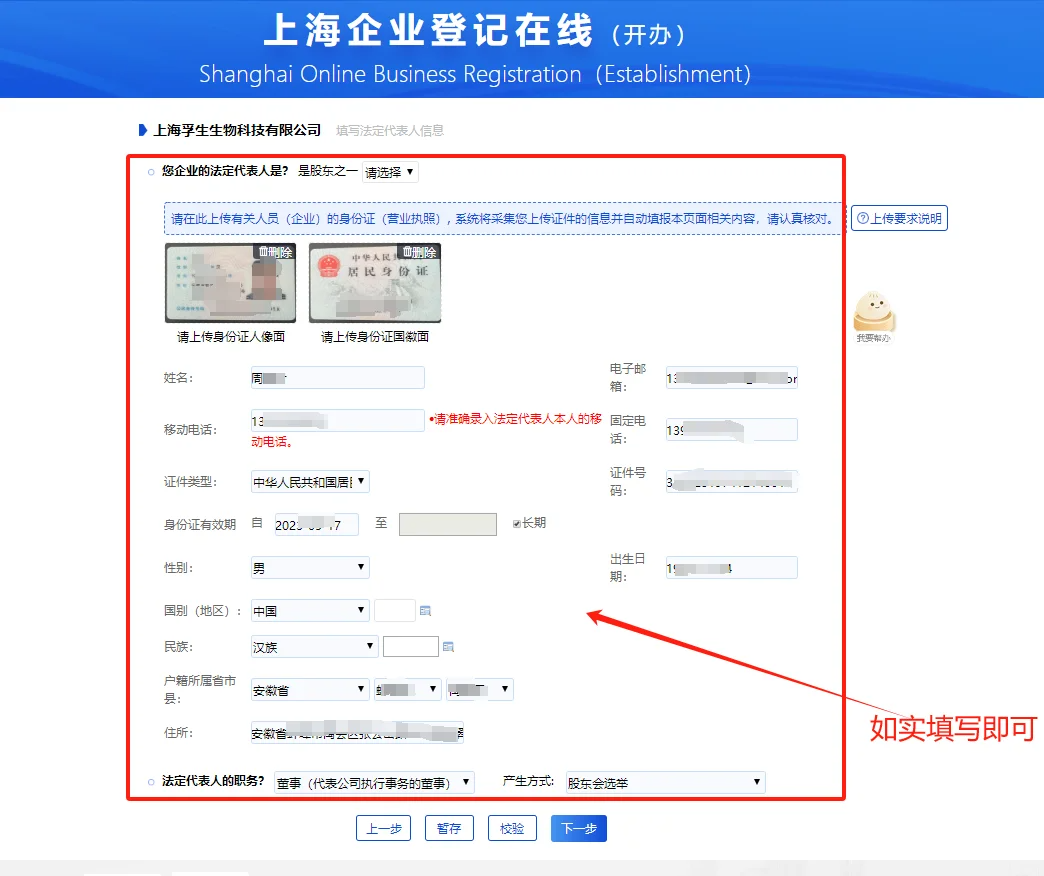This screenshot has width=1044, height=876.
Task: Click the 住所 address input field
Action: point(357,733)
